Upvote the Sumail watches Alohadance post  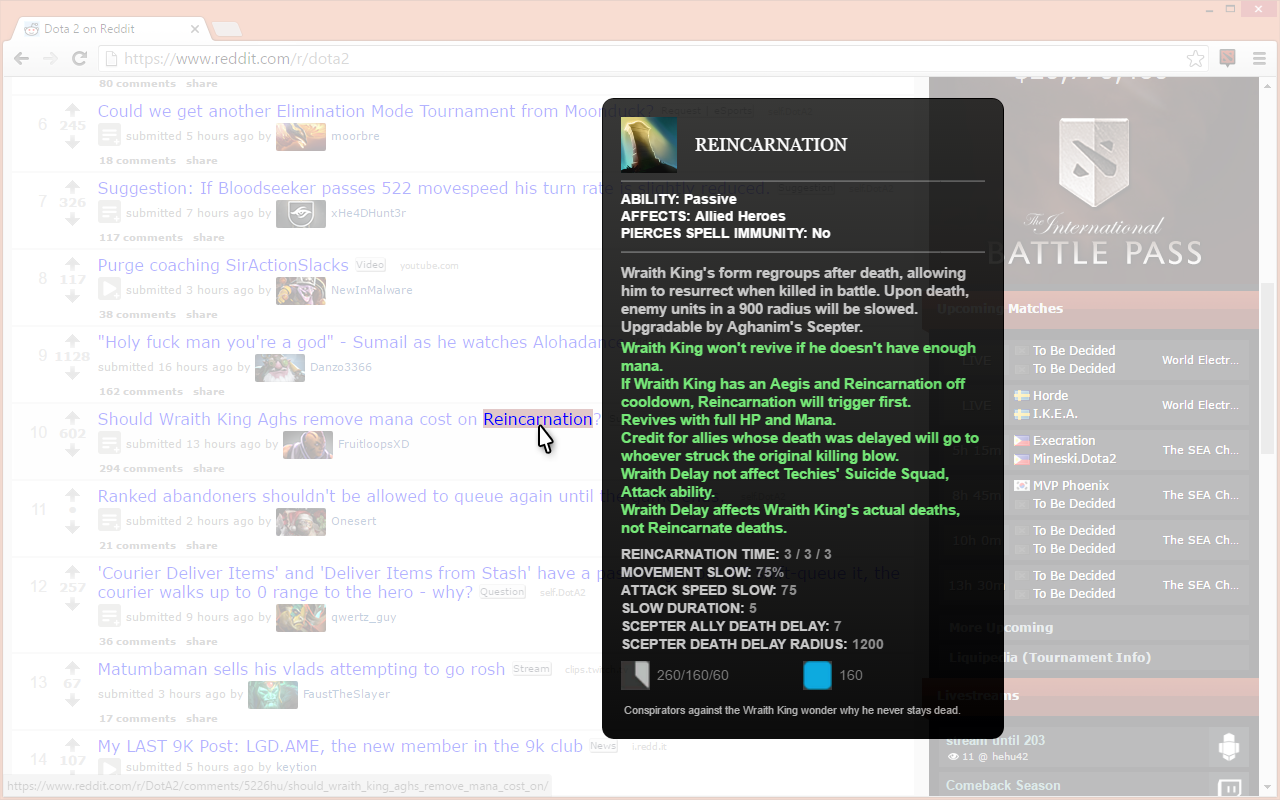point(72,339)
